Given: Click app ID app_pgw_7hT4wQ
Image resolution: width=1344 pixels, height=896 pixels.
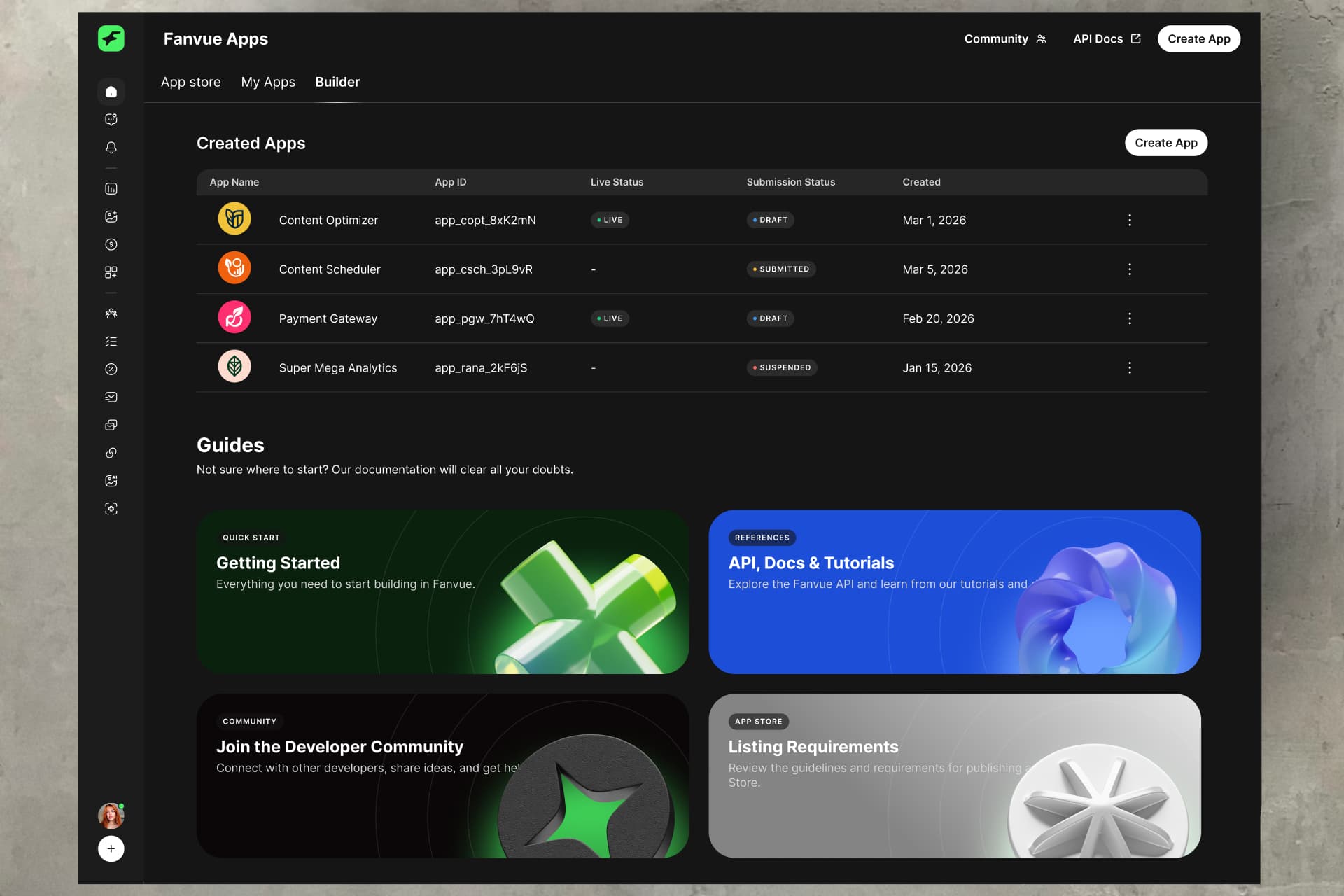Looking at the screenshot, I should (484, 318).
